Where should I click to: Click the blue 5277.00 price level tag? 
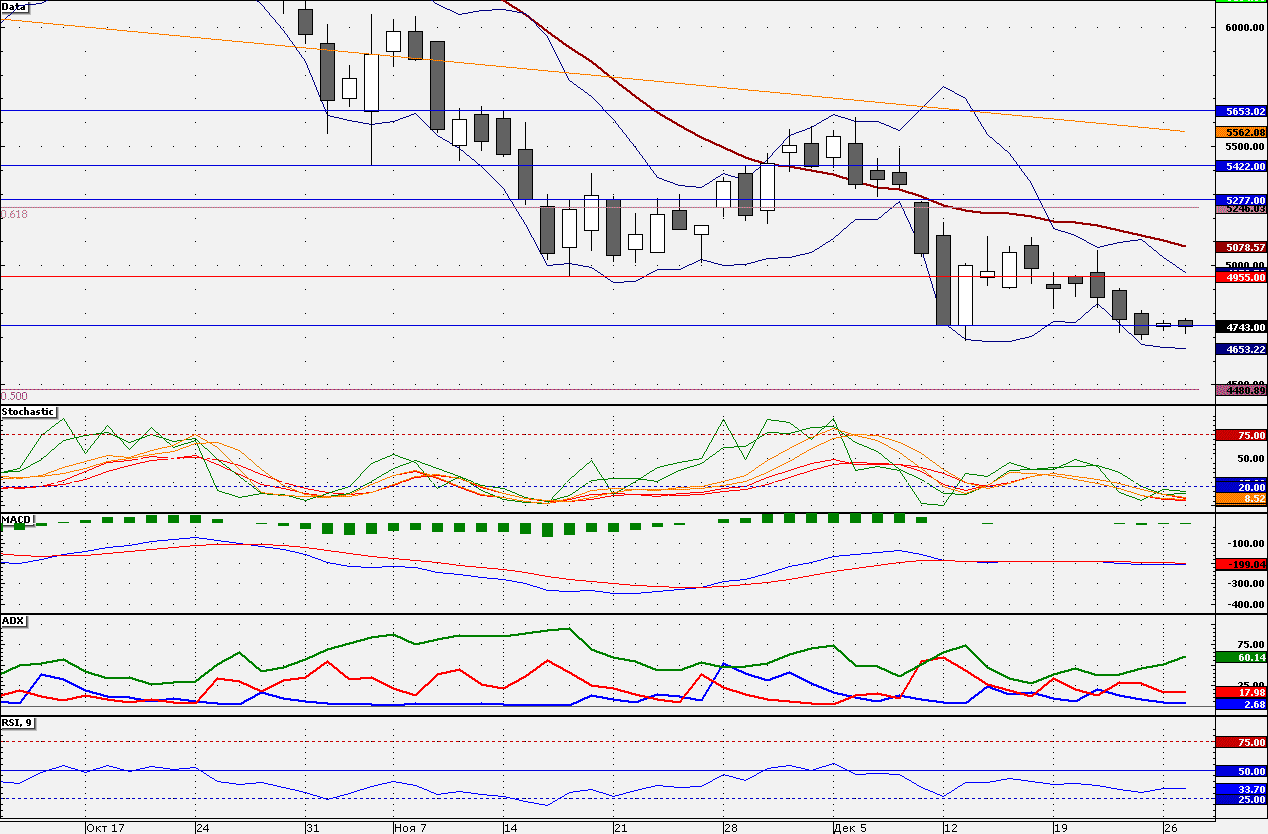[x=1240, y=200]
